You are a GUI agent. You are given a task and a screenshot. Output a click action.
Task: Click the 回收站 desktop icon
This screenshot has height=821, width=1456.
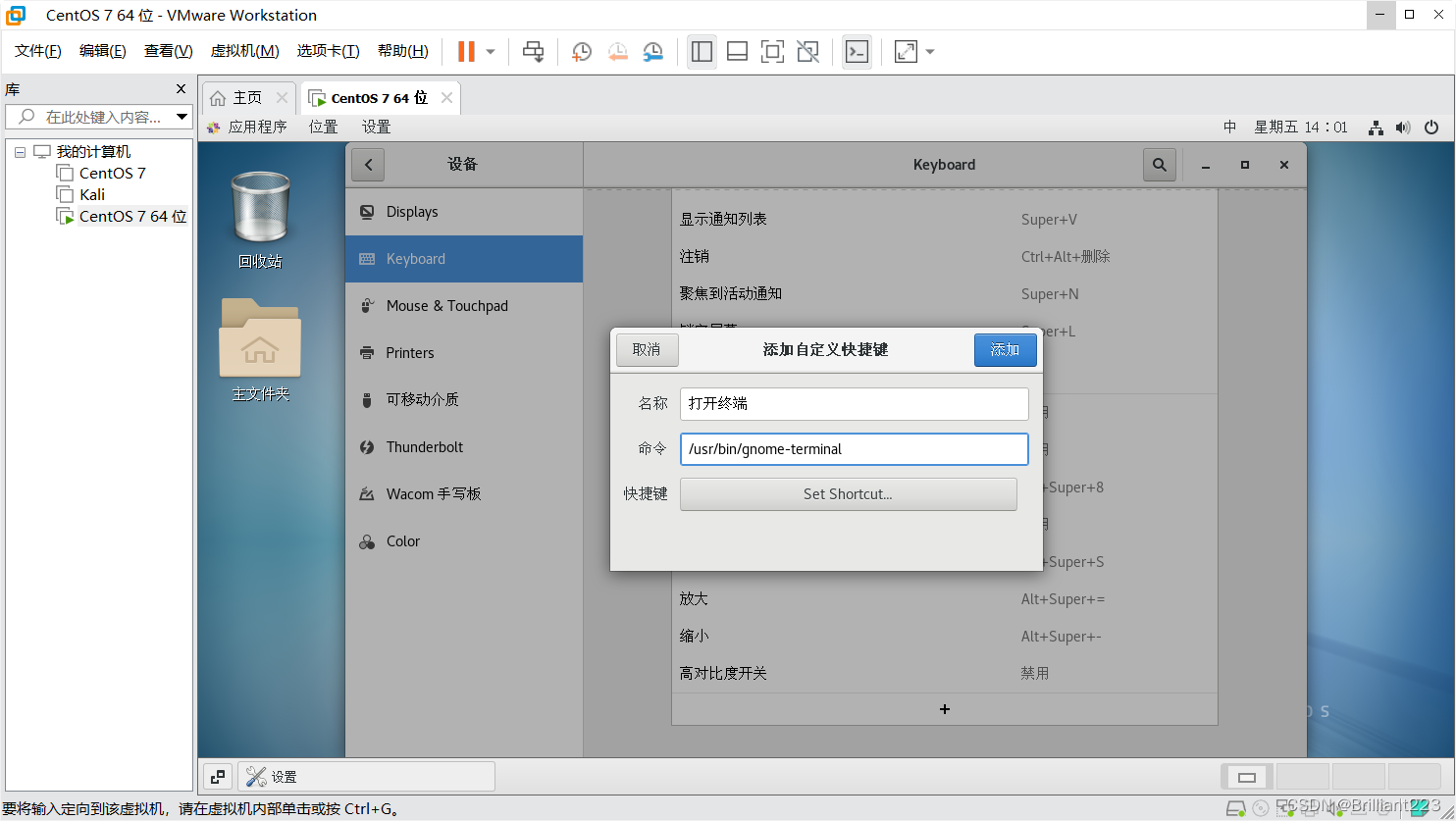pos(260,220)
